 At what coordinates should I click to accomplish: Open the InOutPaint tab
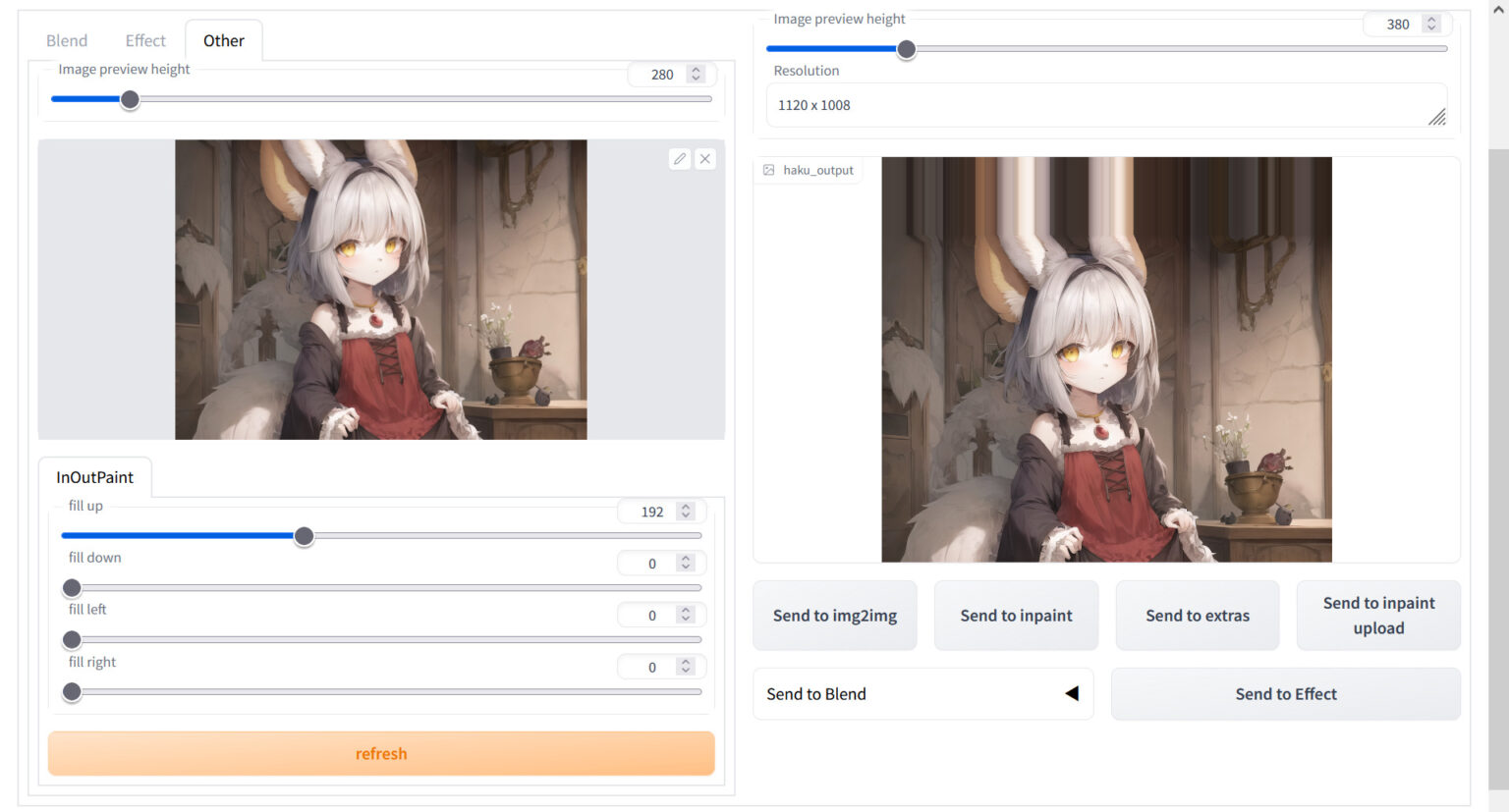click(94, 477)
